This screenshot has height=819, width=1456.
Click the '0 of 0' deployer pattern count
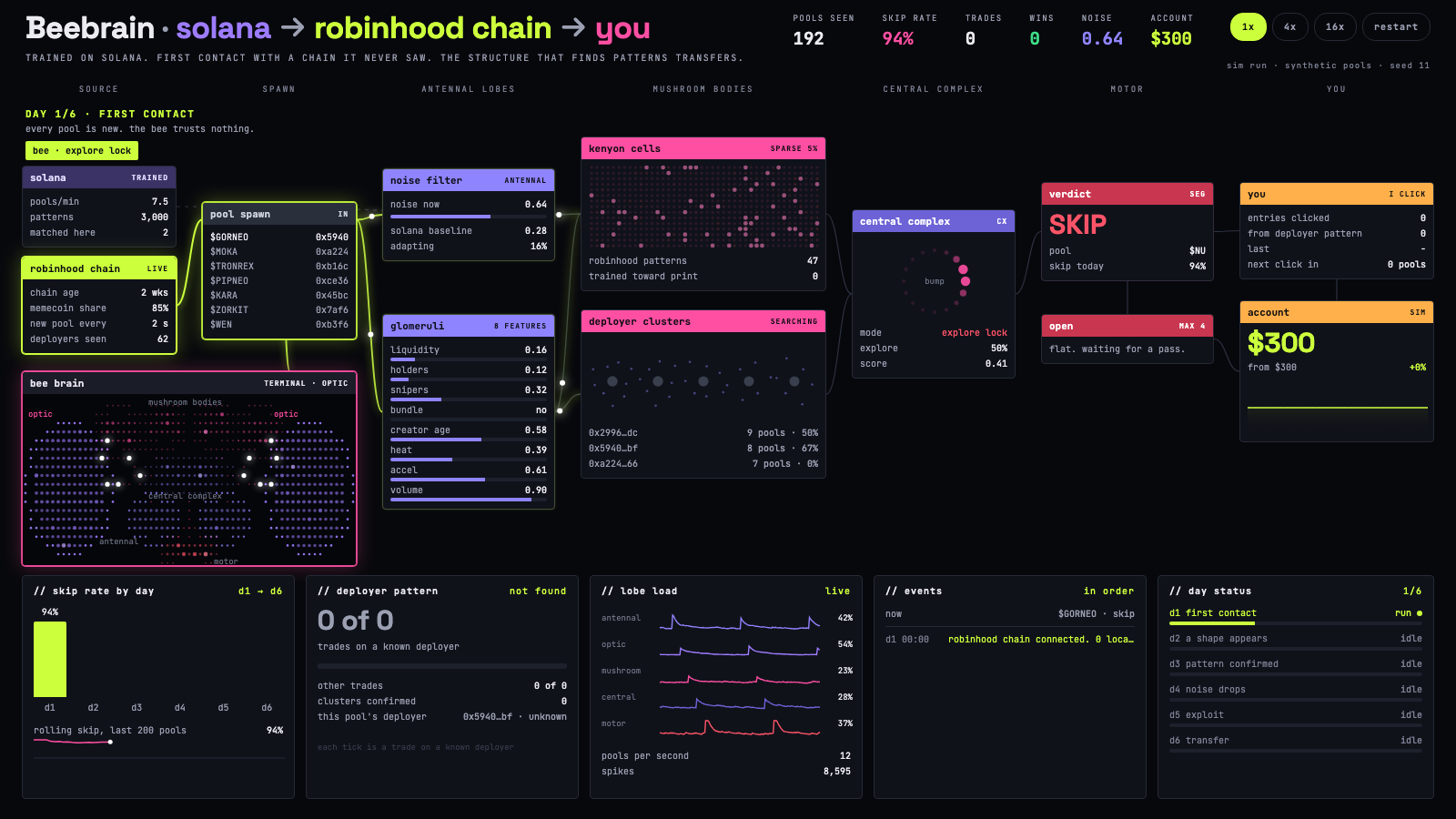355,621
